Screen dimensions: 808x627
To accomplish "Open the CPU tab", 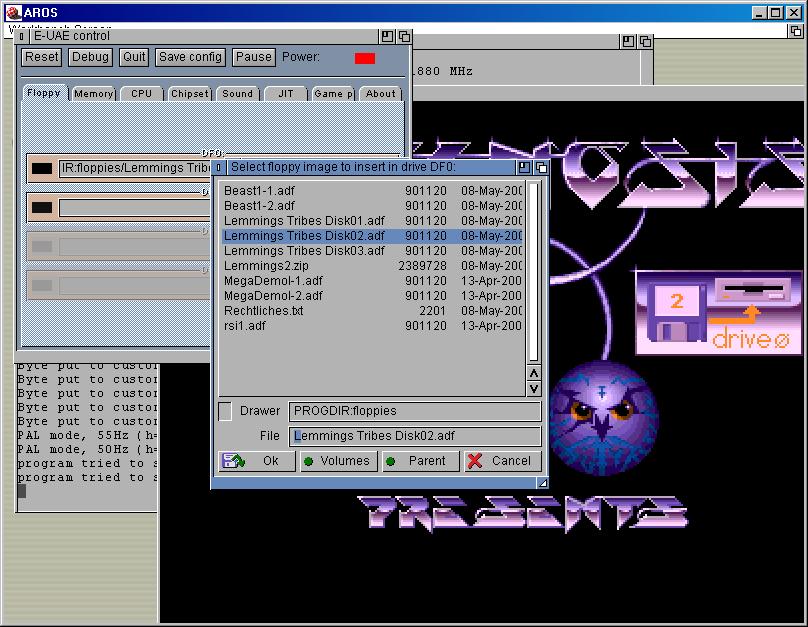I will (141, 94).
